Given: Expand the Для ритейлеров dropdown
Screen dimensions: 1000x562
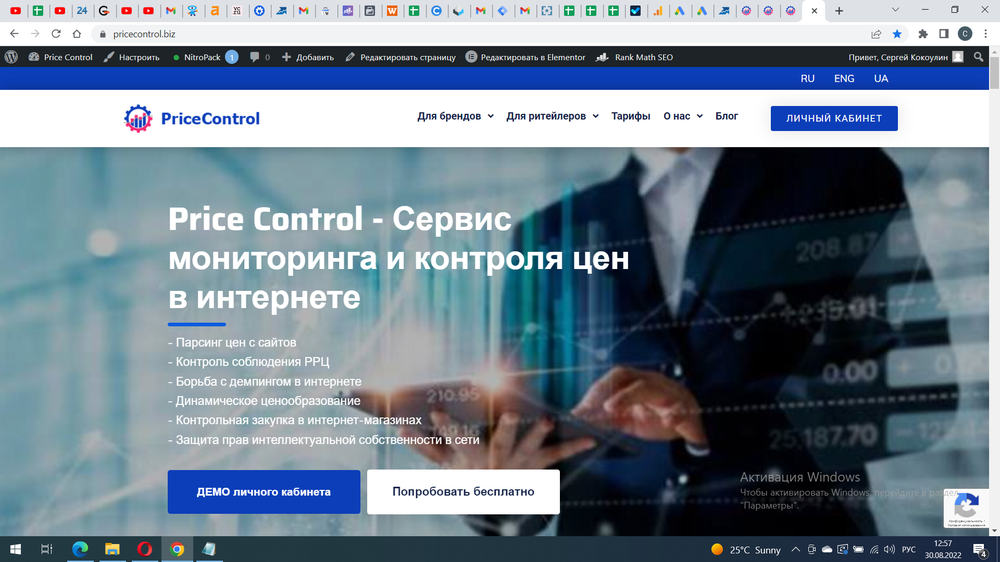Looking at the screenshot, I should pos(552,116).
